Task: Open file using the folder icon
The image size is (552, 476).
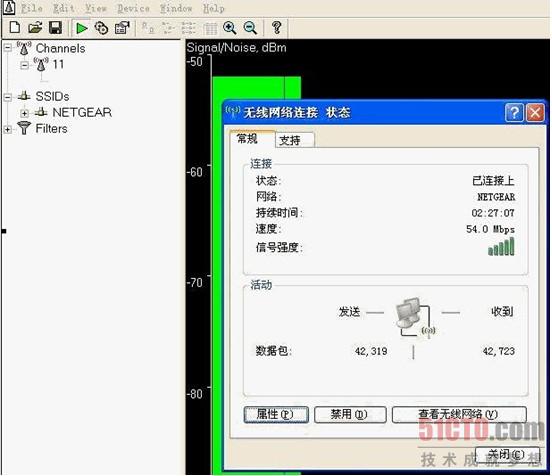Action: click(35, 27)
